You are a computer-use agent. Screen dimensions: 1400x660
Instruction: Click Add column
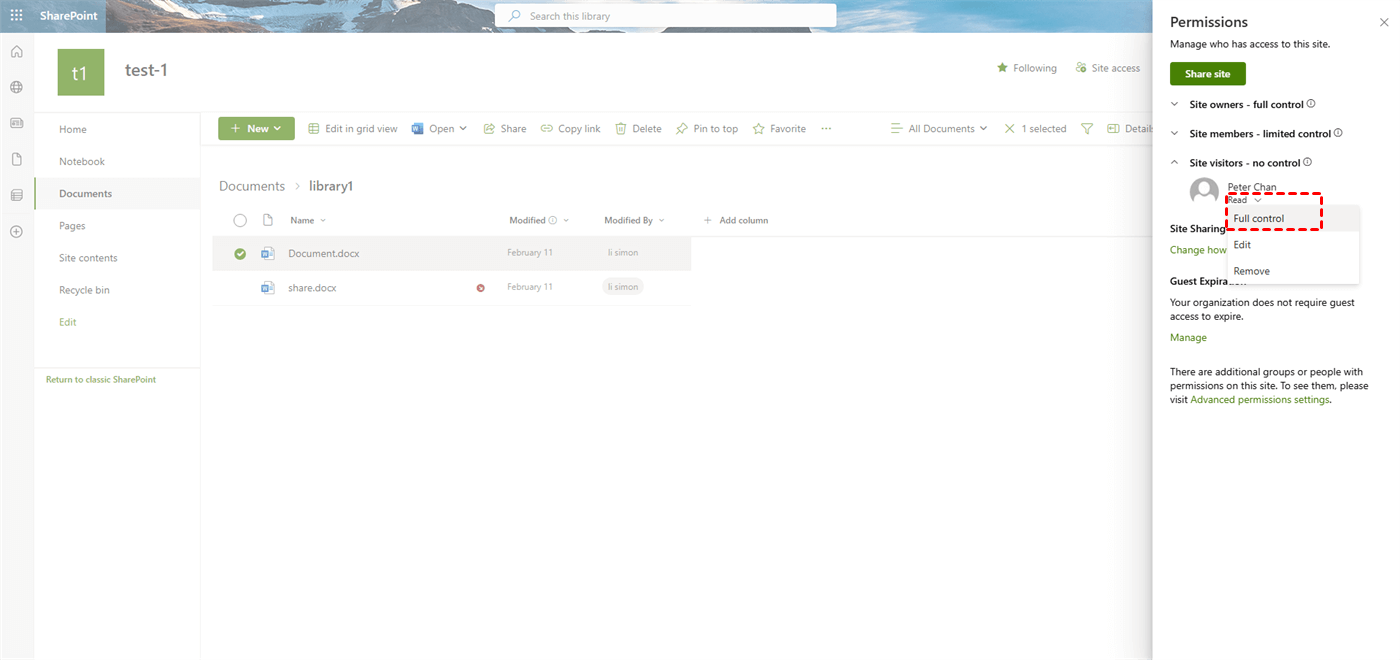[736, 220]
